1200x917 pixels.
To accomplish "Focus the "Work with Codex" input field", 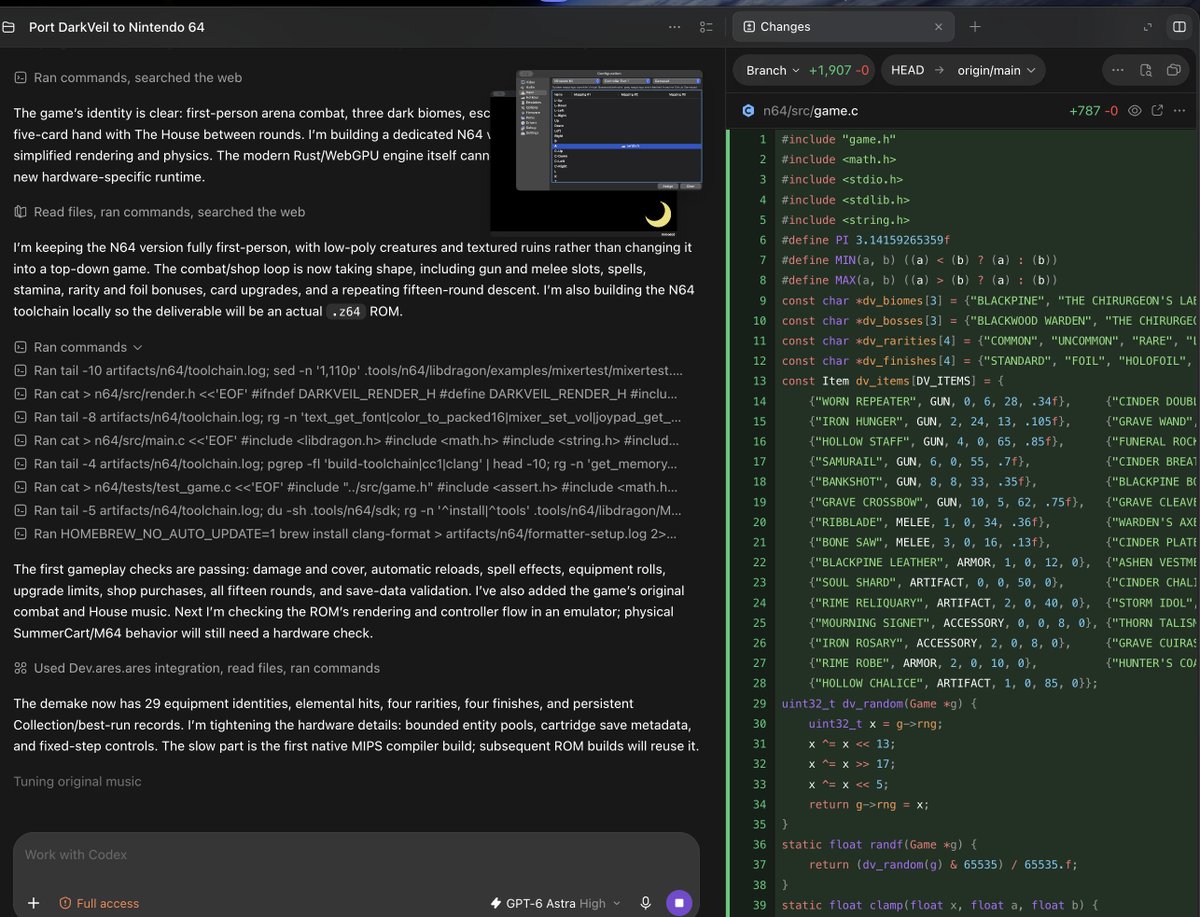I will pos(355,855).
